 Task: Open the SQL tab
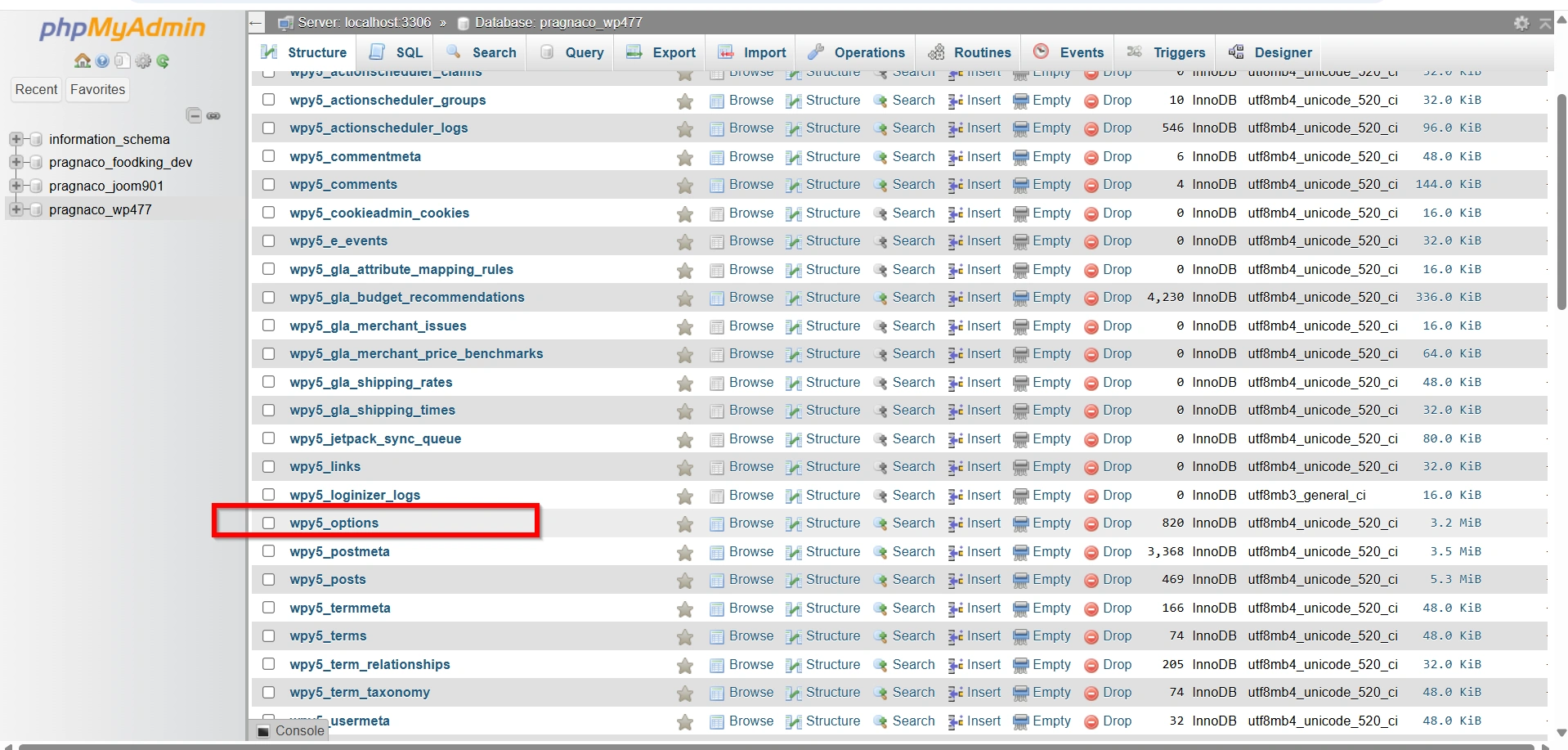(396, 52)
